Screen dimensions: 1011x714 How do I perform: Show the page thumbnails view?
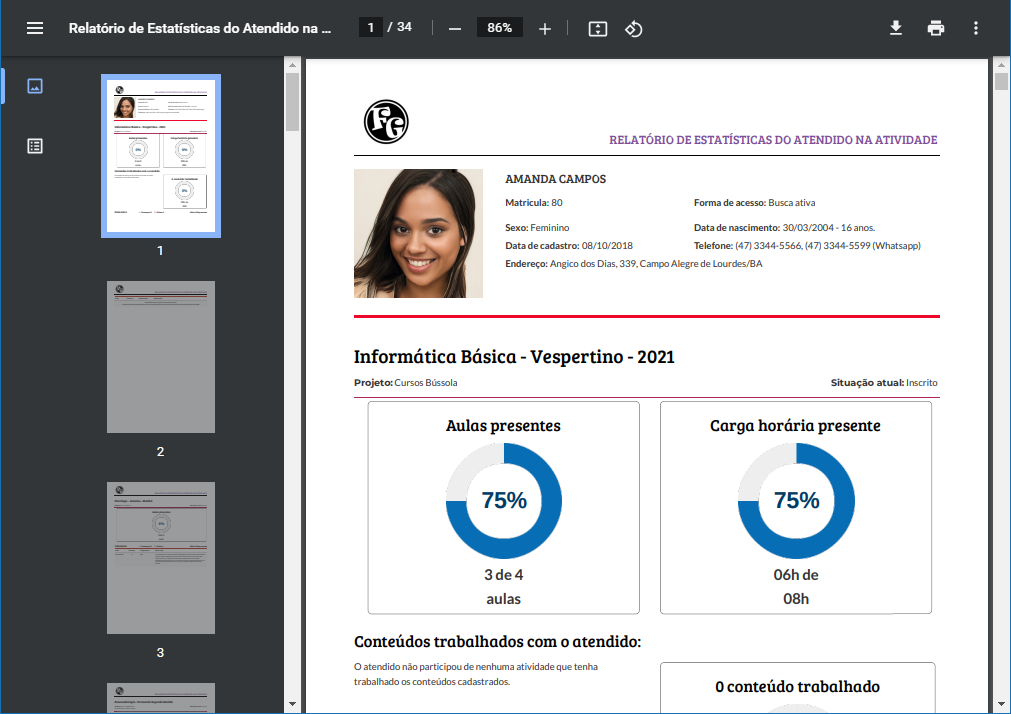coord(35,86)
